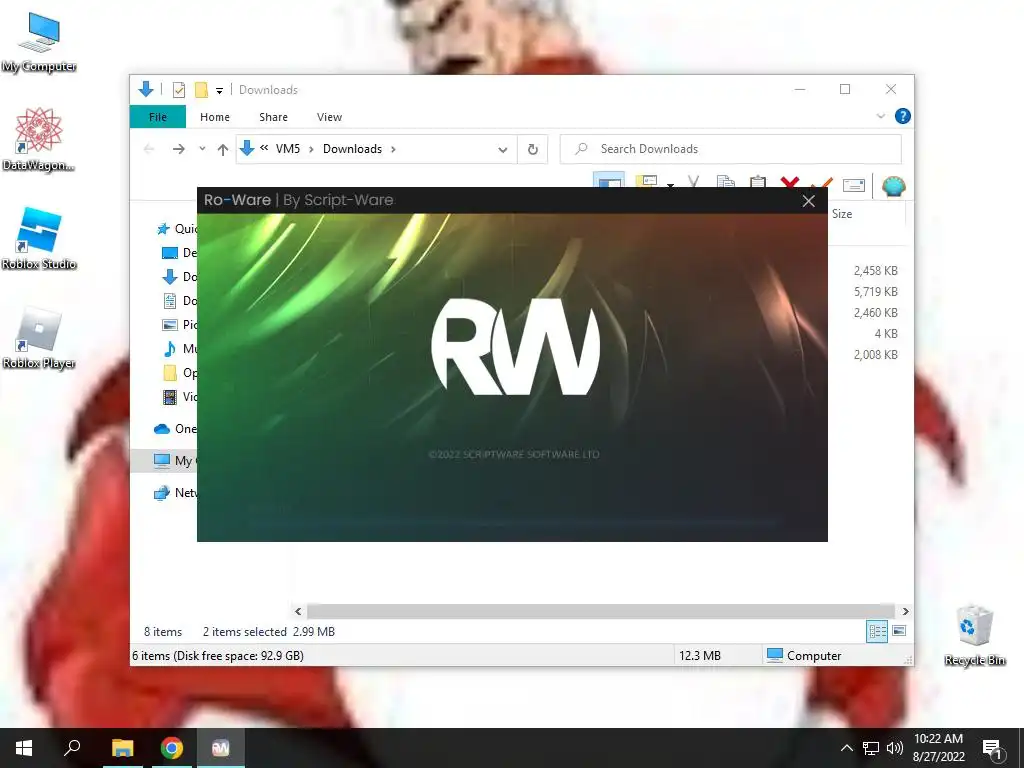
Task: Select the file sized 4 KB
Action: [886, 333]
